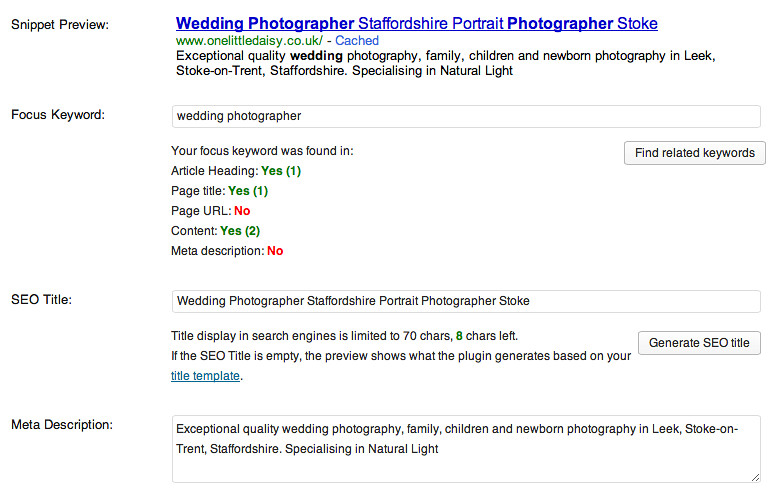Click the red Page URL No result
The width and height of the screenshot is (778, 493).
click(x=242, y=211)
